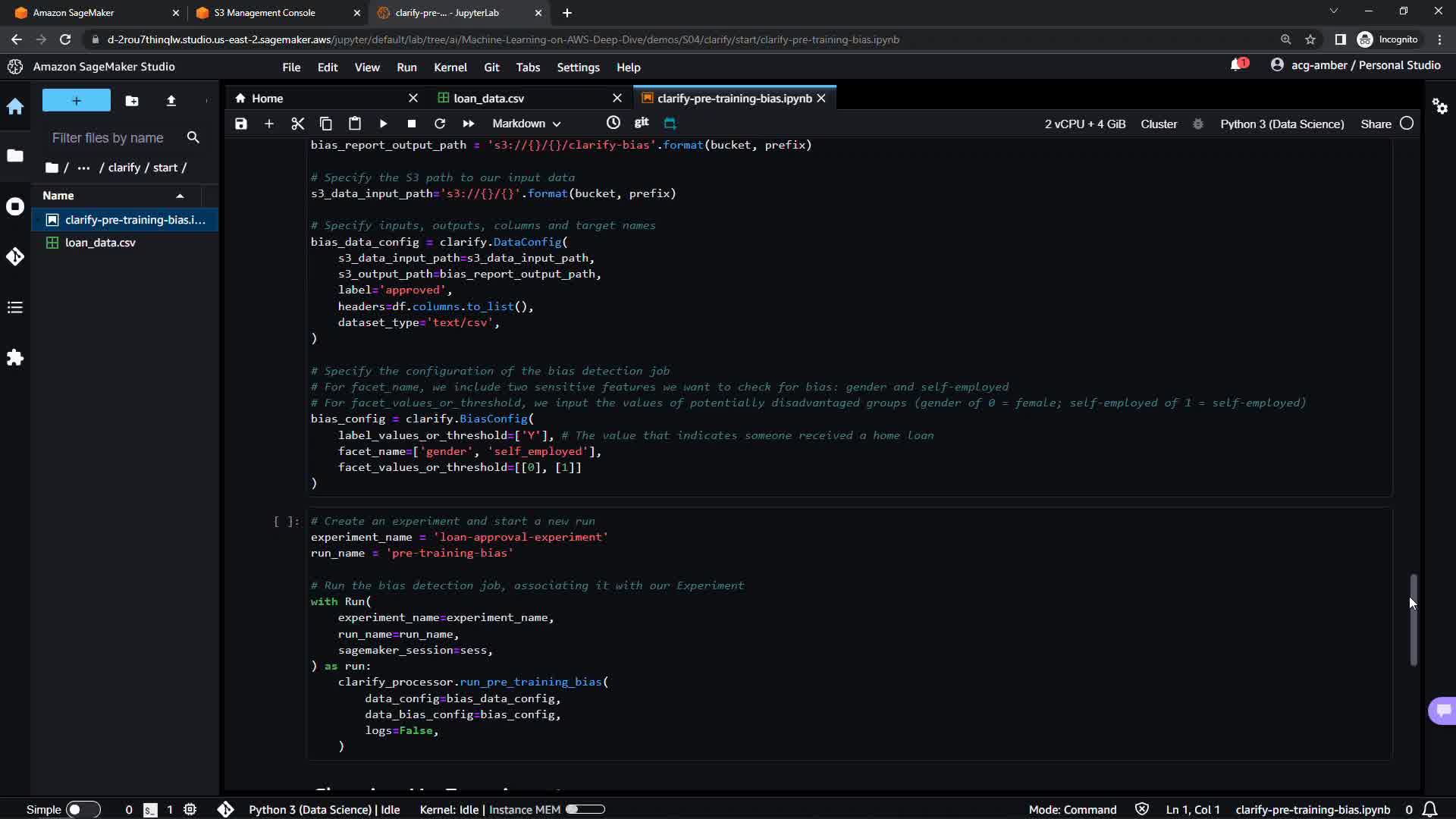Cut the selected cell with the scissors icon
The height and width of the screenshot is (819, 1456).
(297, 124)
